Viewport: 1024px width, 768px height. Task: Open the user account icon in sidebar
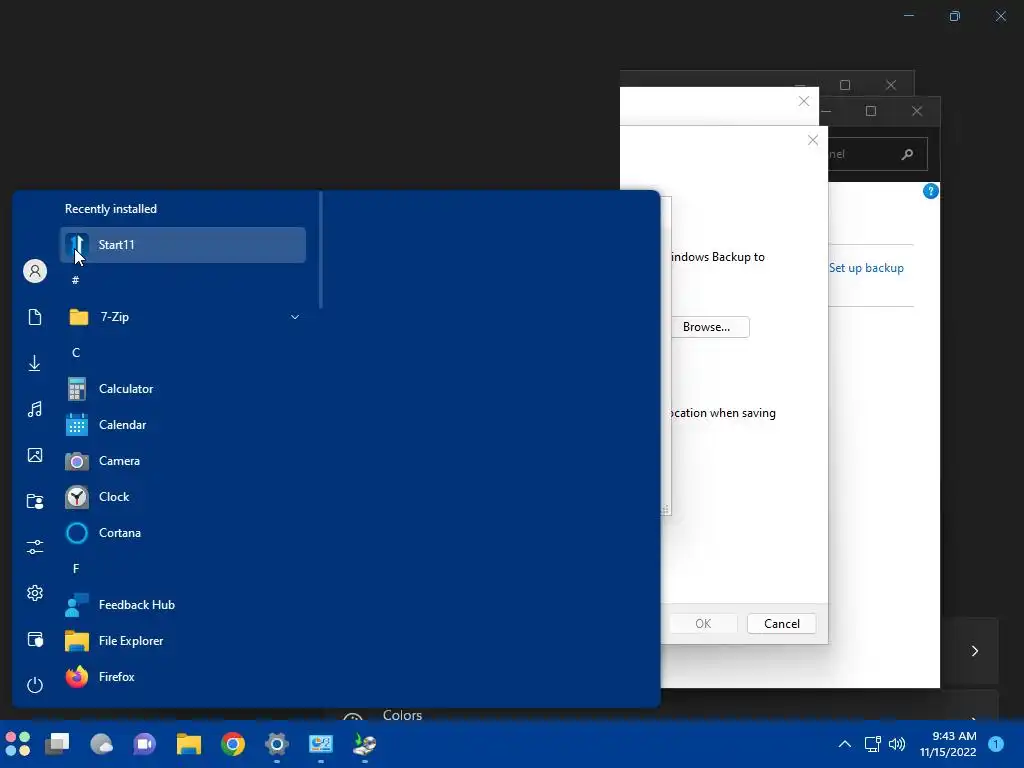click(x=35, y=271)
